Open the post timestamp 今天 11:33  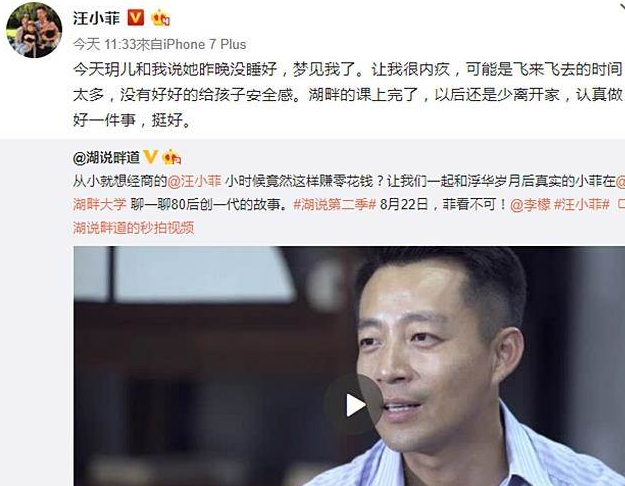click(105, 44)
